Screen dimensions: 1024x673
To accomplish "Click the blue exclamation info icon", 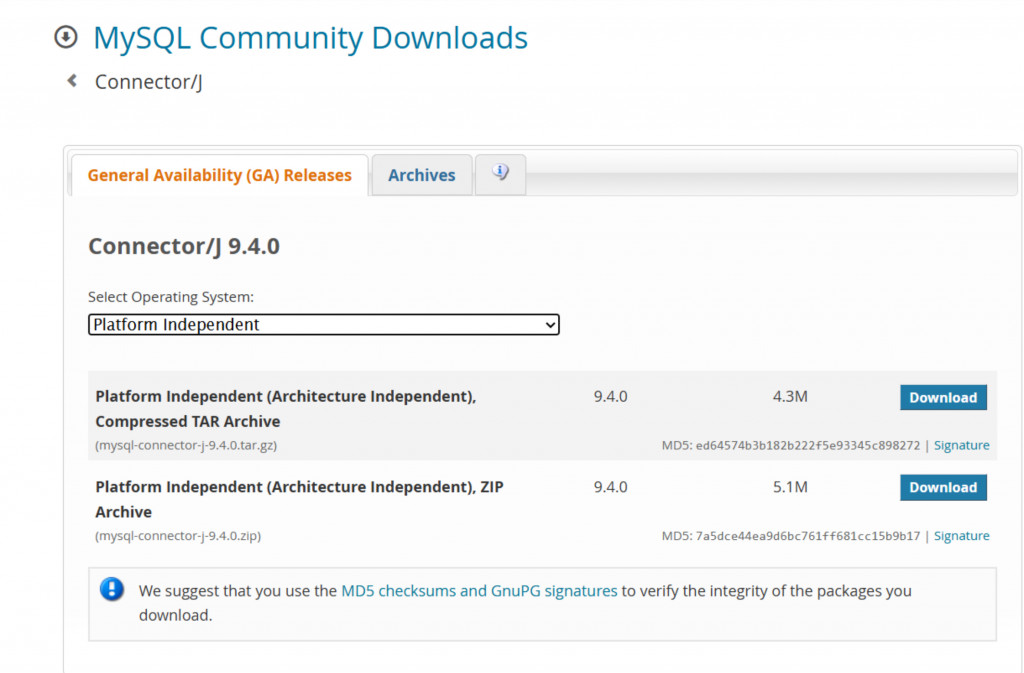I will [x=112, y=589].
